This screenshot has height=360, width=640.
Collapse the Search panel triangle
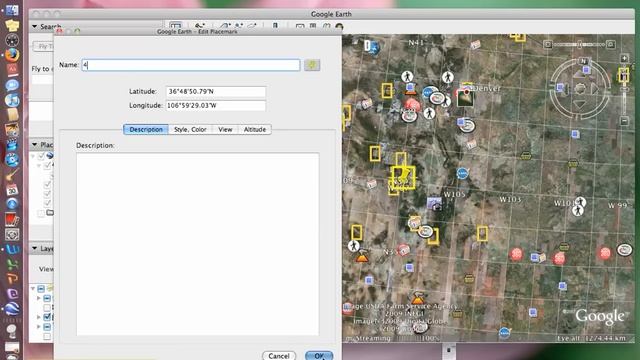(x=35, y=27)
